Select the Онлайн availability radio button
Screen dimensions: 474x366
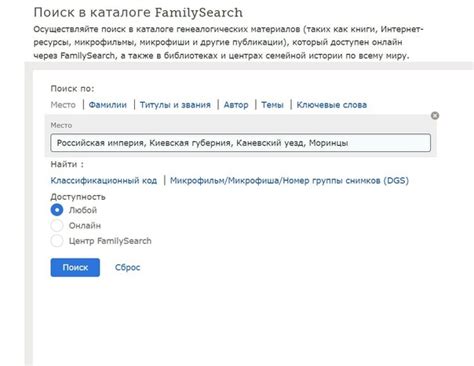tap(57, 226)
